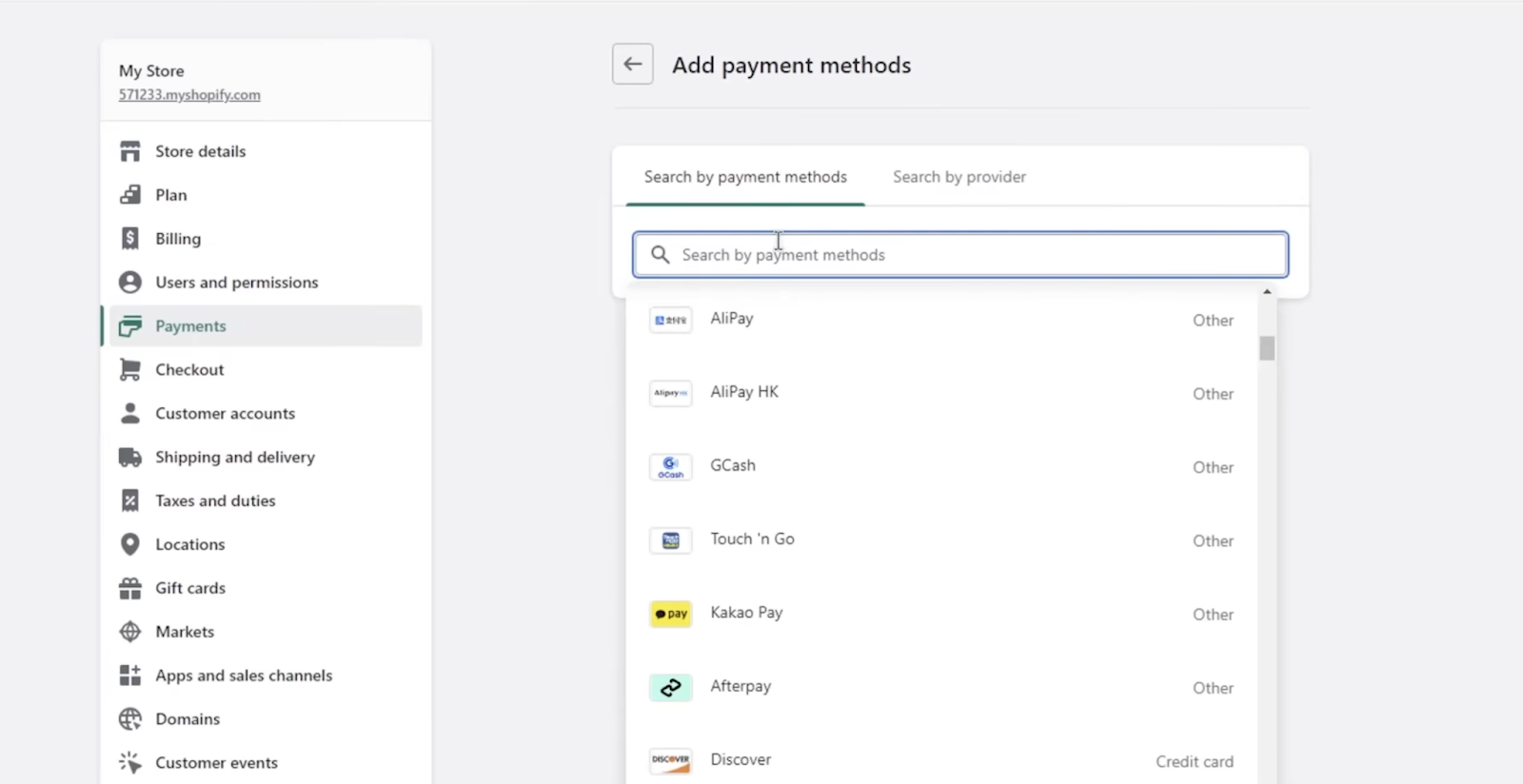Viewport: 1523px width, 784px height.
Task: Select GCash payment method
Action: tap(942, 467)
